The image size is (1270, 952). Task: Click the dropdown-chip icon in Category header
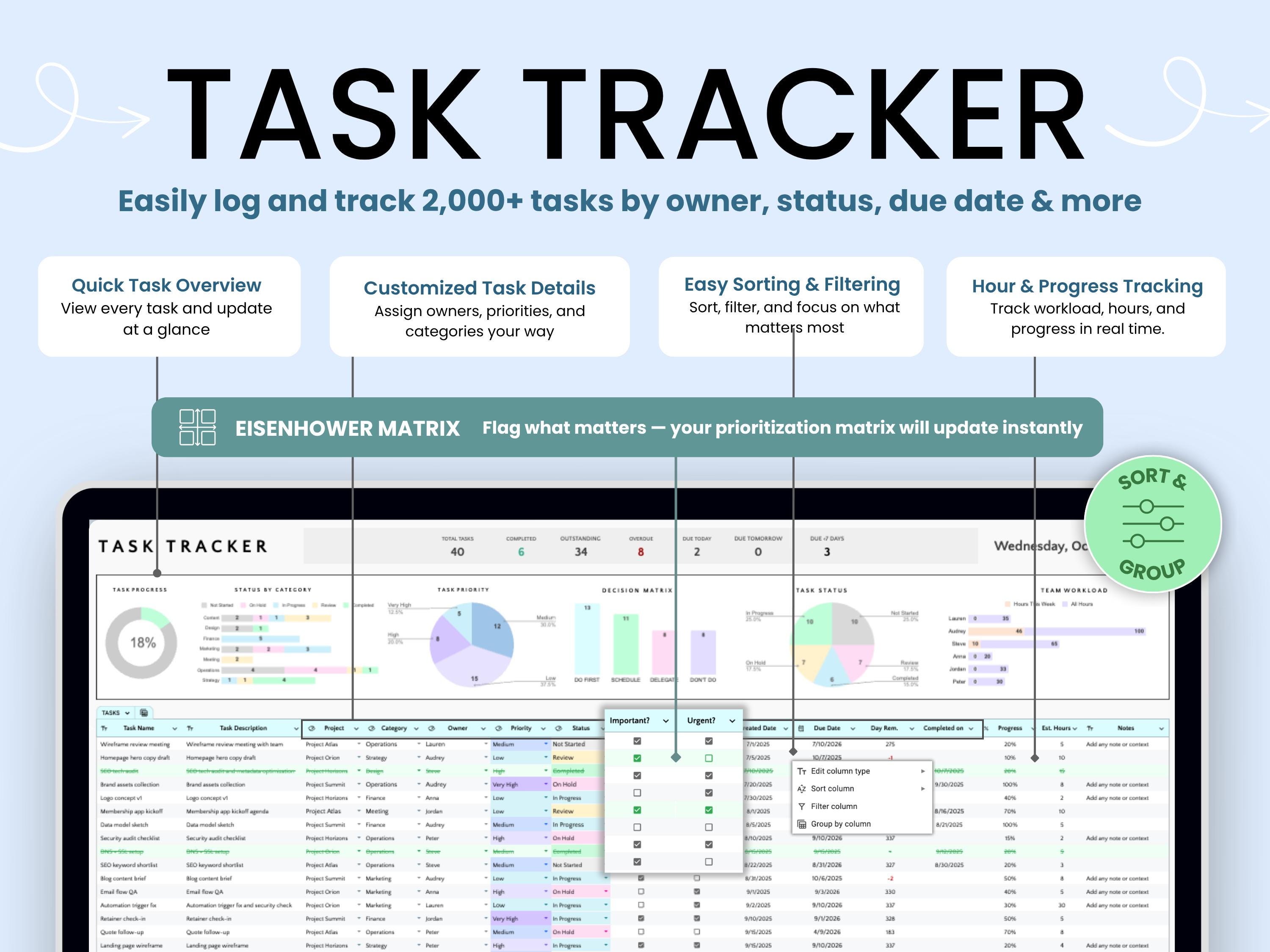point(371,728)
